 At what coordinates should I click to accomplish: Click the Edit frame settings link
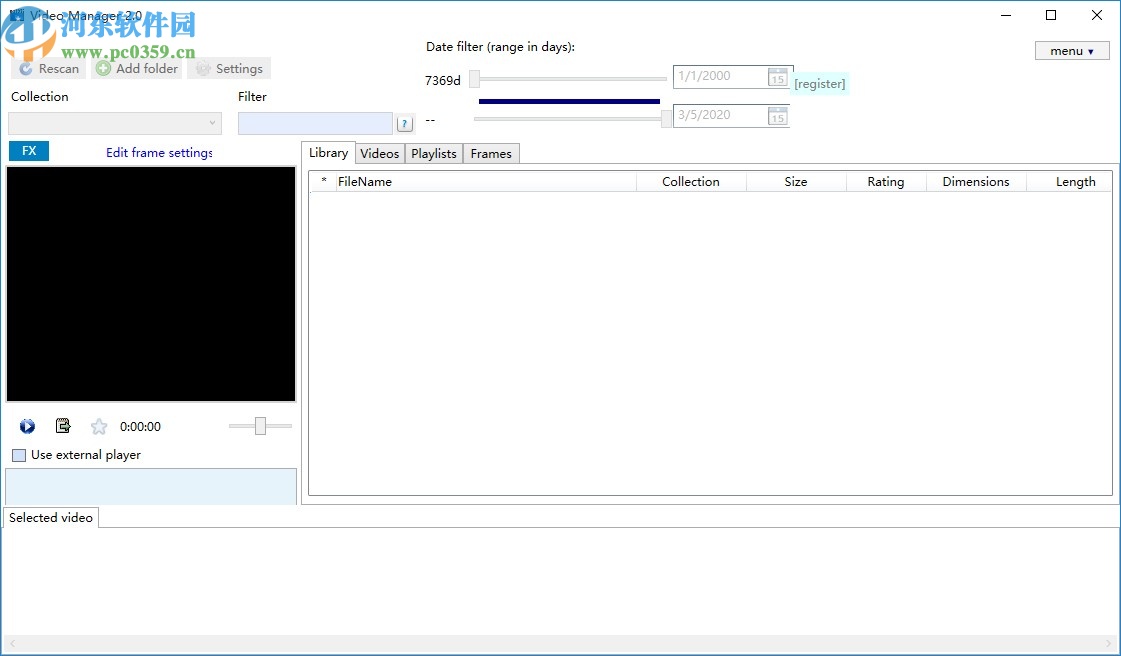158,152
